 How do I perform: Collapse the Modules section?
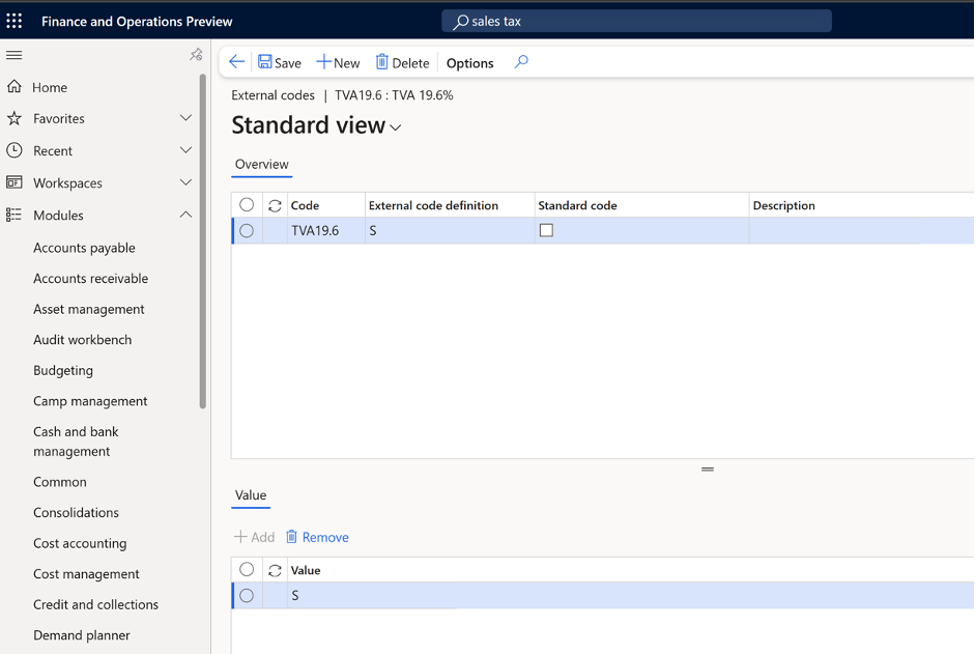185,213
